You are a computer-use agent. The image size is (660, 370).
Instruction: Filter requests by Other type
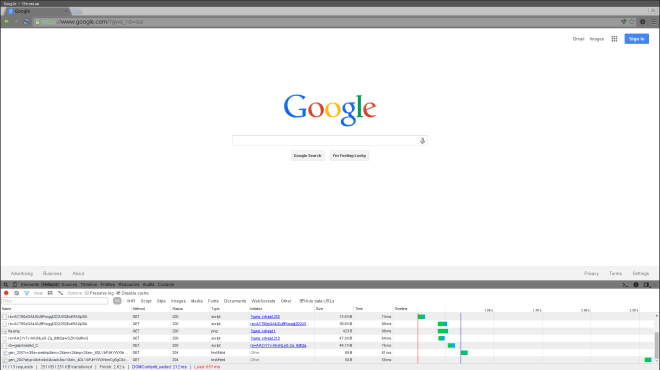(x=286, y=301)
